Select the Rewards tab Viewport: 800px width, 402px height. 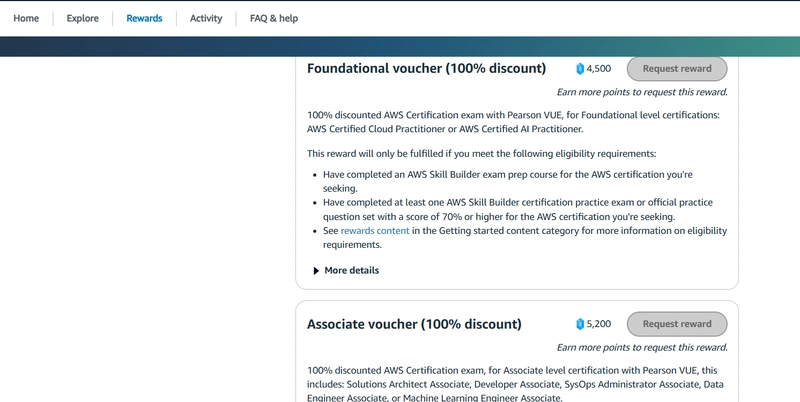[x=144, y=18]
